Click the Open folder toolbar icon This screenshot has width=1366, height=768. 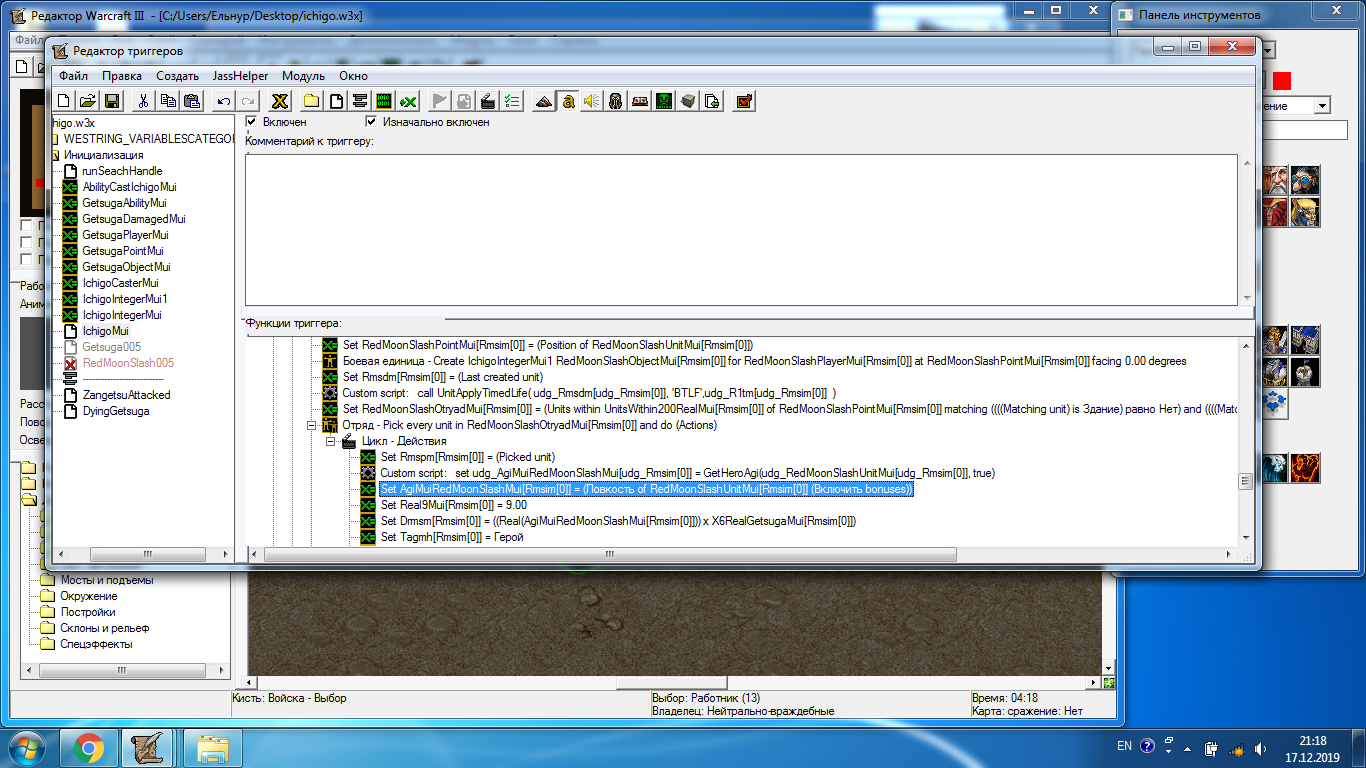click(87, 101)
